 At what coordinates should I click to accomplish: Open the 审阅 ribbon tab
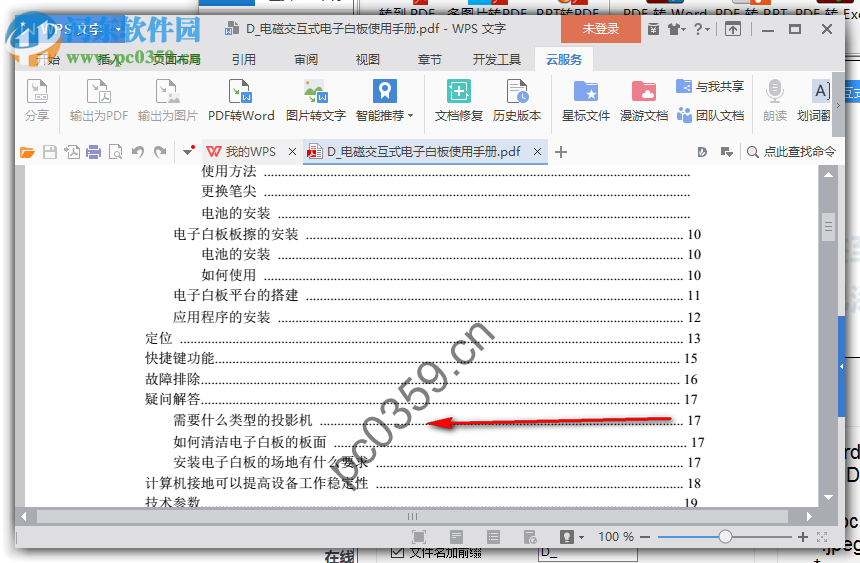pyautogui.click(x=305, y=59)
